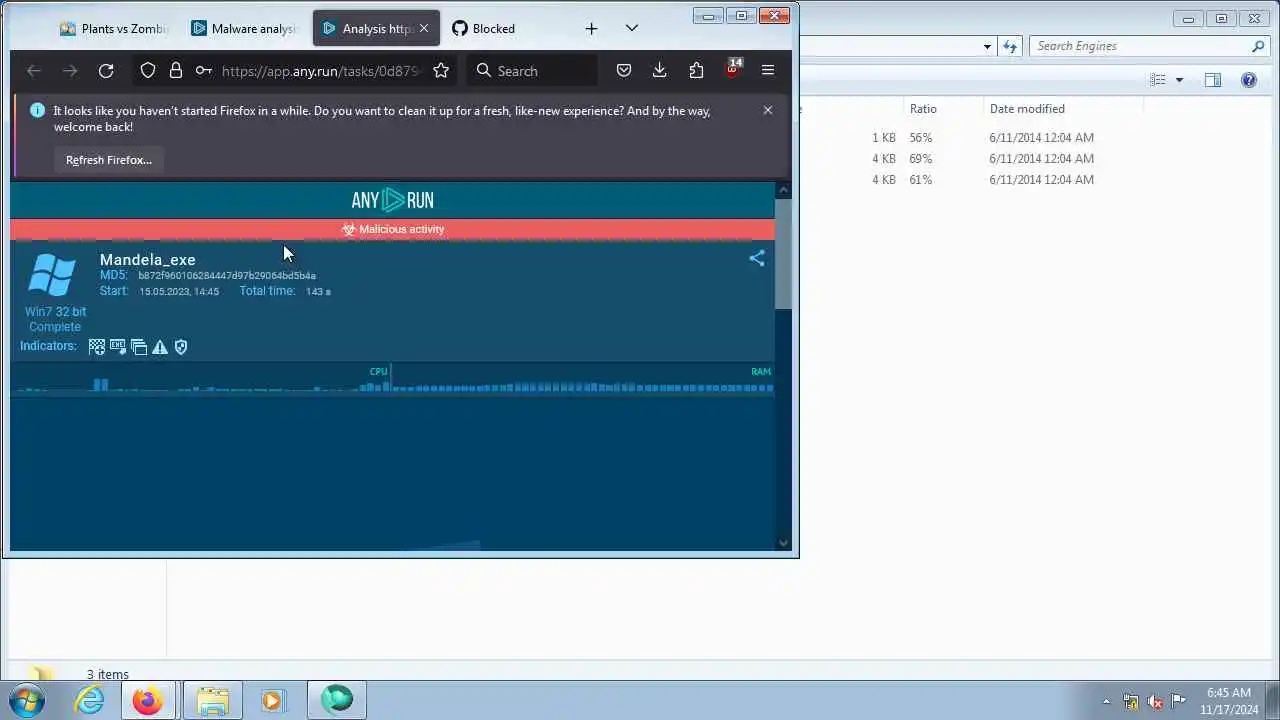Open the saved-password key icon
Image resolution: width=1280 pixels, height=720 pixels.
tap(203, 71)
